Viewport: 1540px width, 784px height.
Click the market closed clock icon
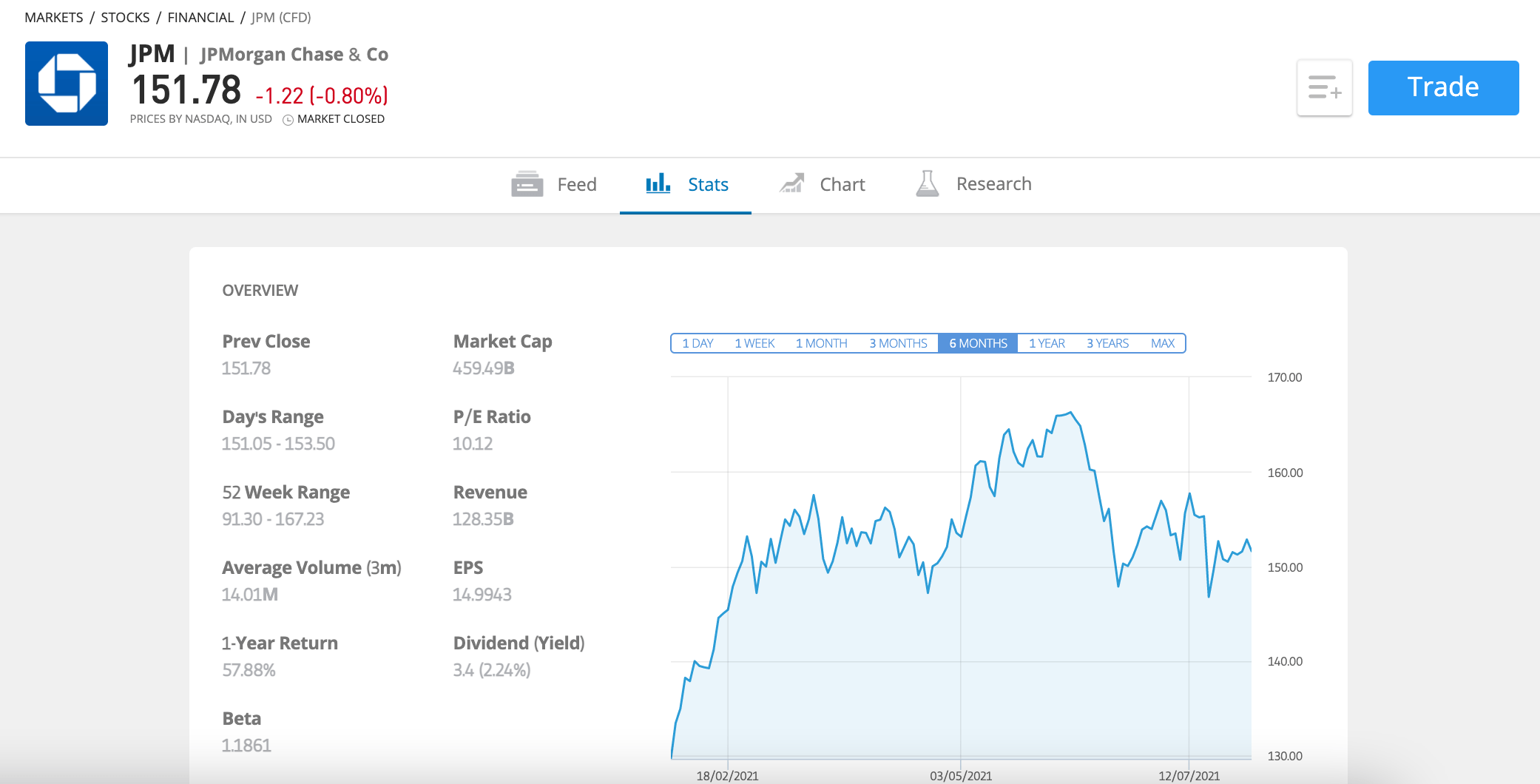tap(288, 120)
